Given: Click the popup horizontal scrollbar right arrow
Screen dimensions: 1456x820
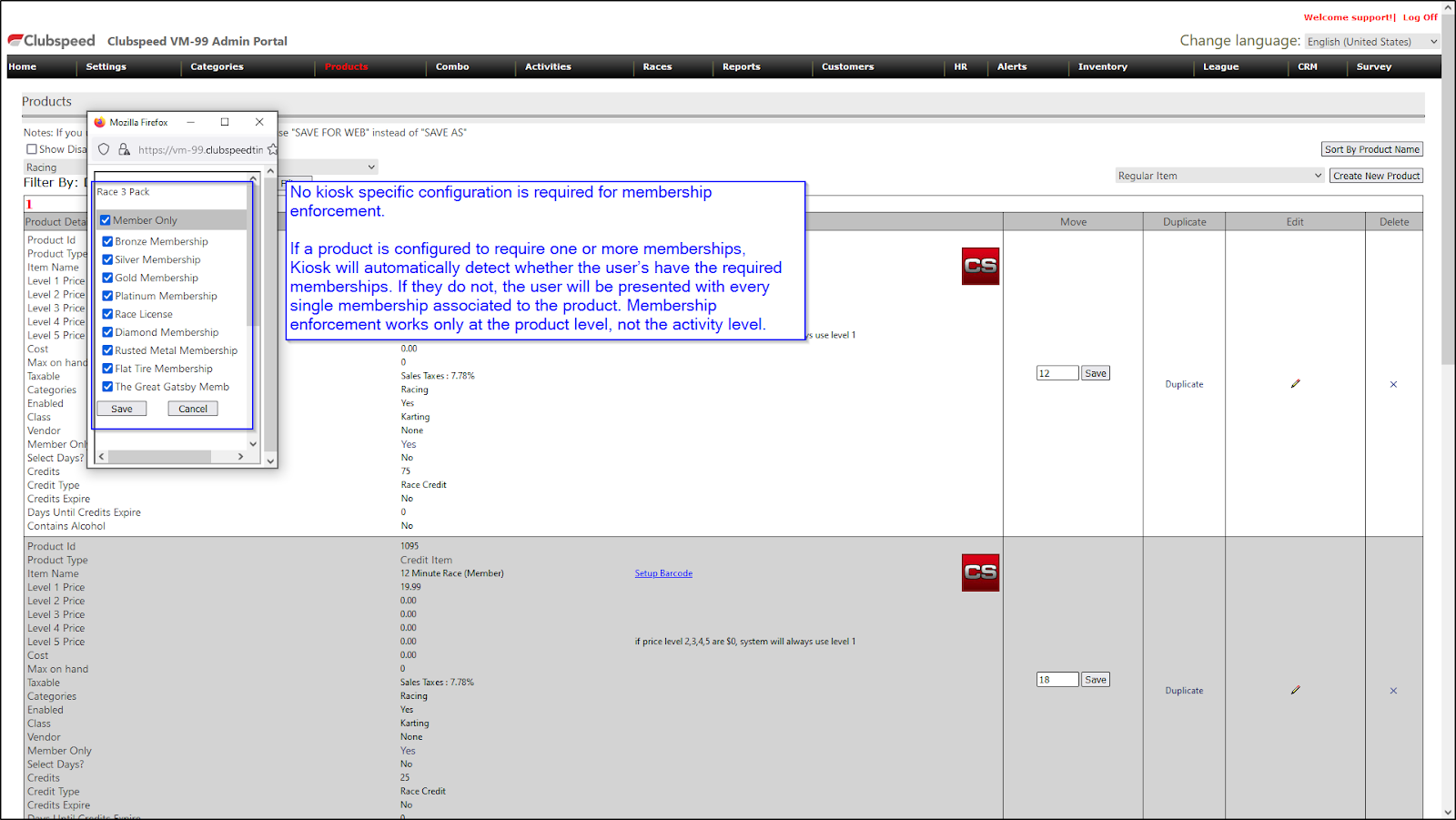Looking at the screenshot, I should [x=240, y=457].
